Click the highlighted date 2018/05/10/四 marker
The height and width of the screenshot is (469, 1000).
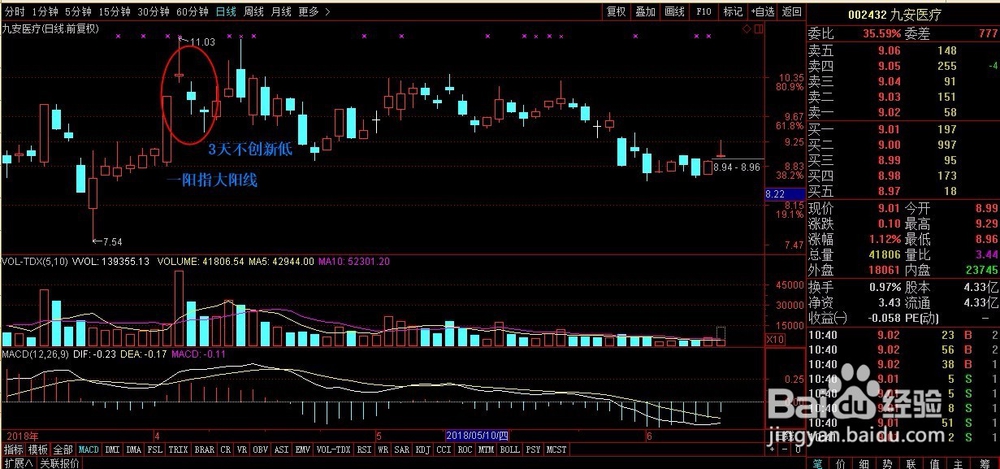tap(476, 435)
